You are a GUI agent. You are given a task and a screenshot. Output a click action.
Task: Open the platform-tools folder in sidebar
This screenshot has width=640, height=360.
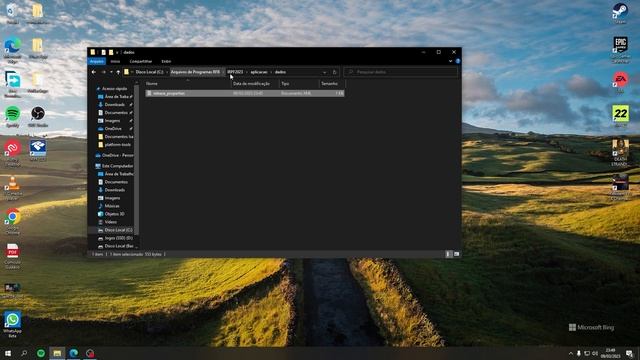click(116, 144)
